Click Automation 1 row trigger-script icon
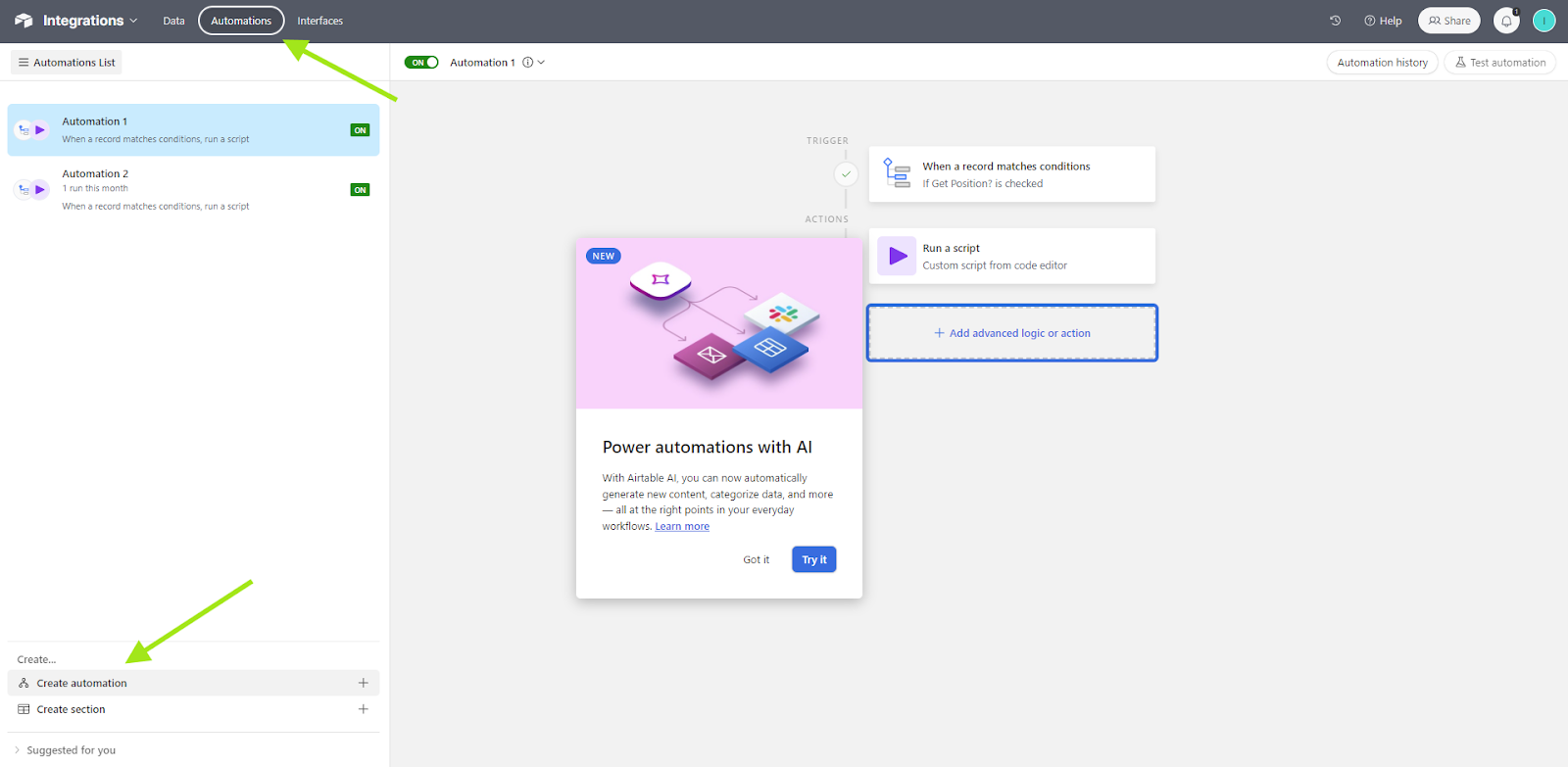Image resolution: width=1568 pixels, height=767 pixels. [32, 130]
